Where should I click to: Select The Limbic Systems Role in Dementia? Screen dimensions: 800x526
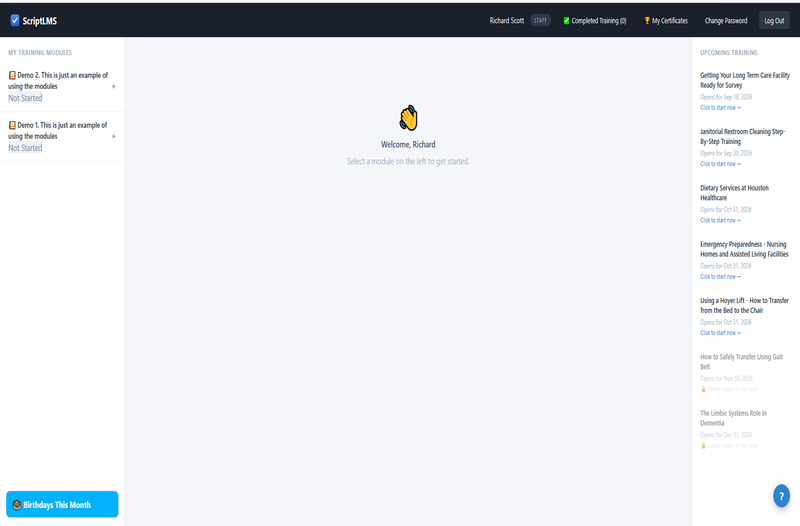pyautogui.click(x=733, y=418)
